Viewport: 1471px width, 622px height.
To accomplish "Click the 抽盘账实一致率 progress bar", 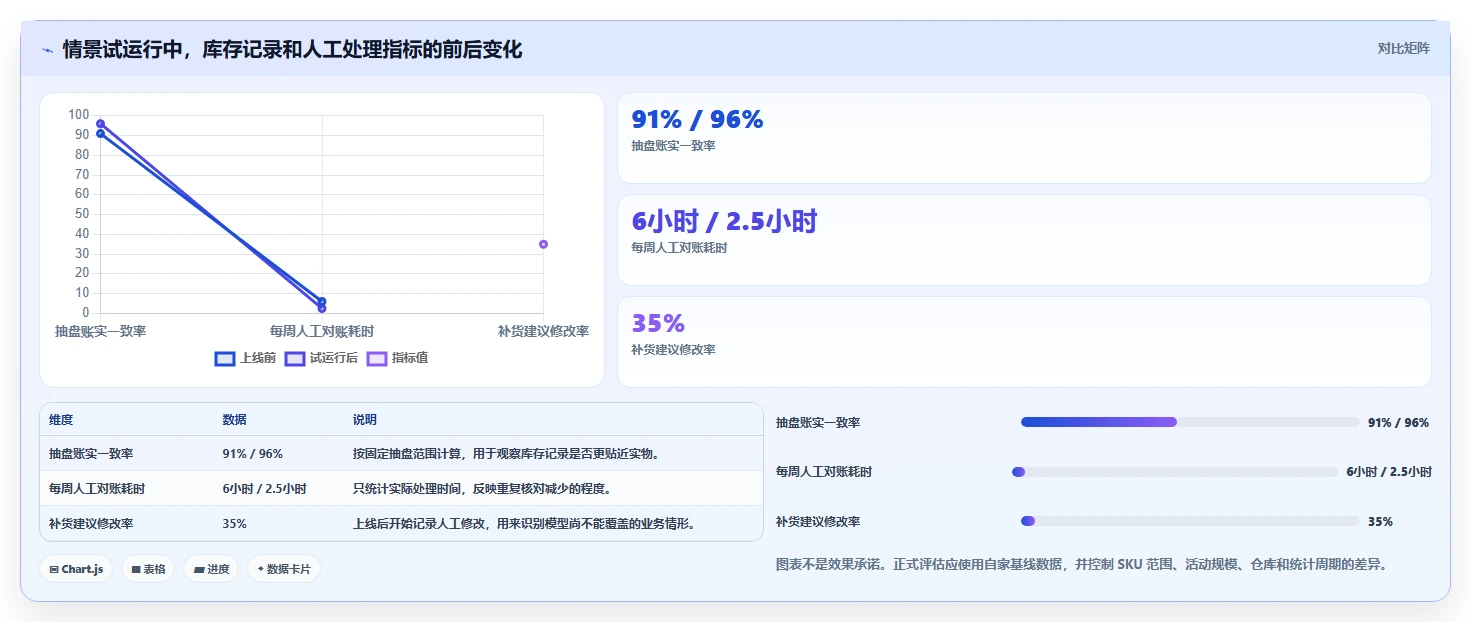I will (x=1190, y=422).
